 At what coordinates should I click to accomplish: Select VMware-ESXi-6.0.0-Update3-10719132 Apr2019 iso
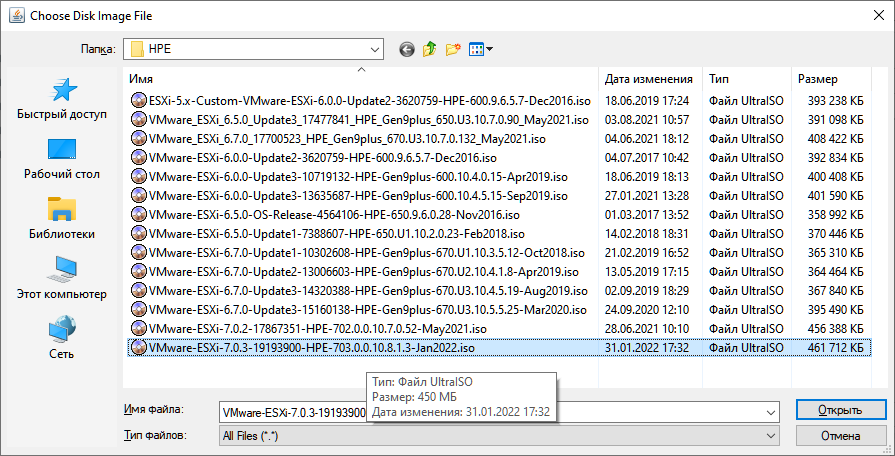pos(357,176)
